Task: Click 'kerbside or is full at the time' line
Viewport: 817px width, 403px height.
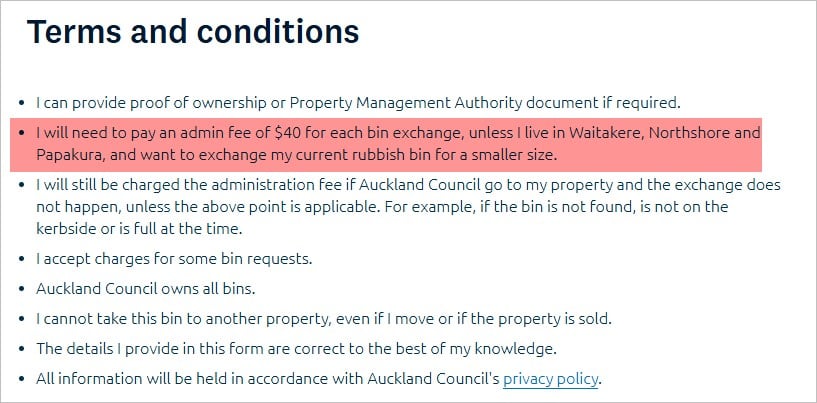Action: 139,229
